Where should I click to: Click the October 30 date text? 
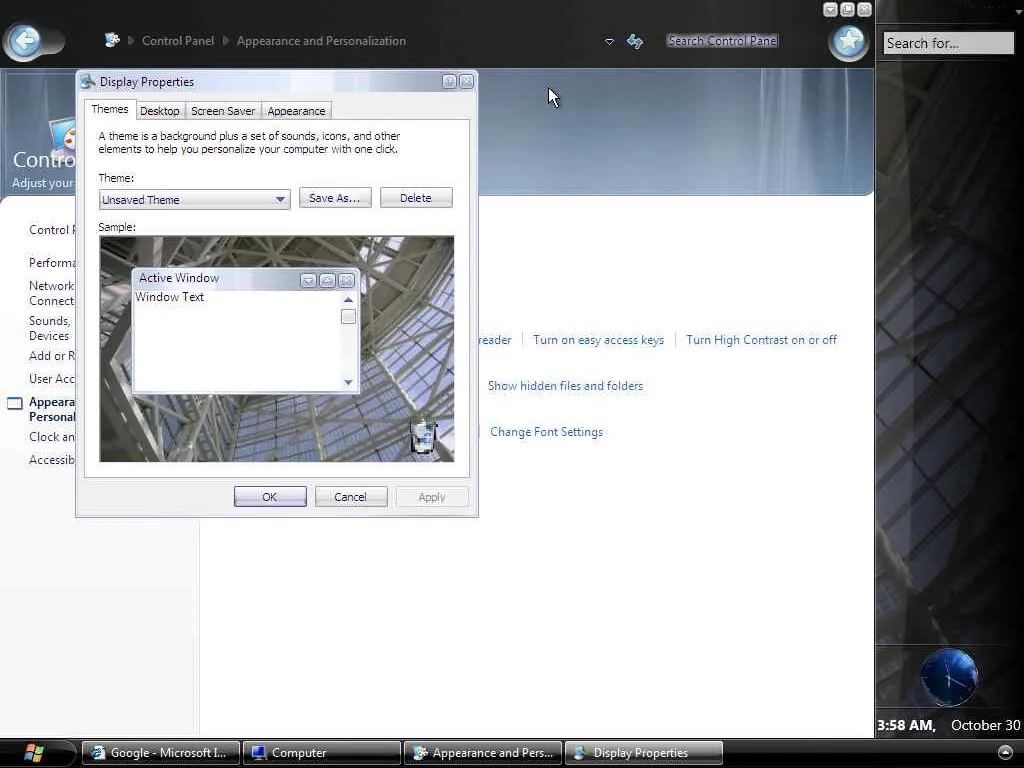click(985, 725)
